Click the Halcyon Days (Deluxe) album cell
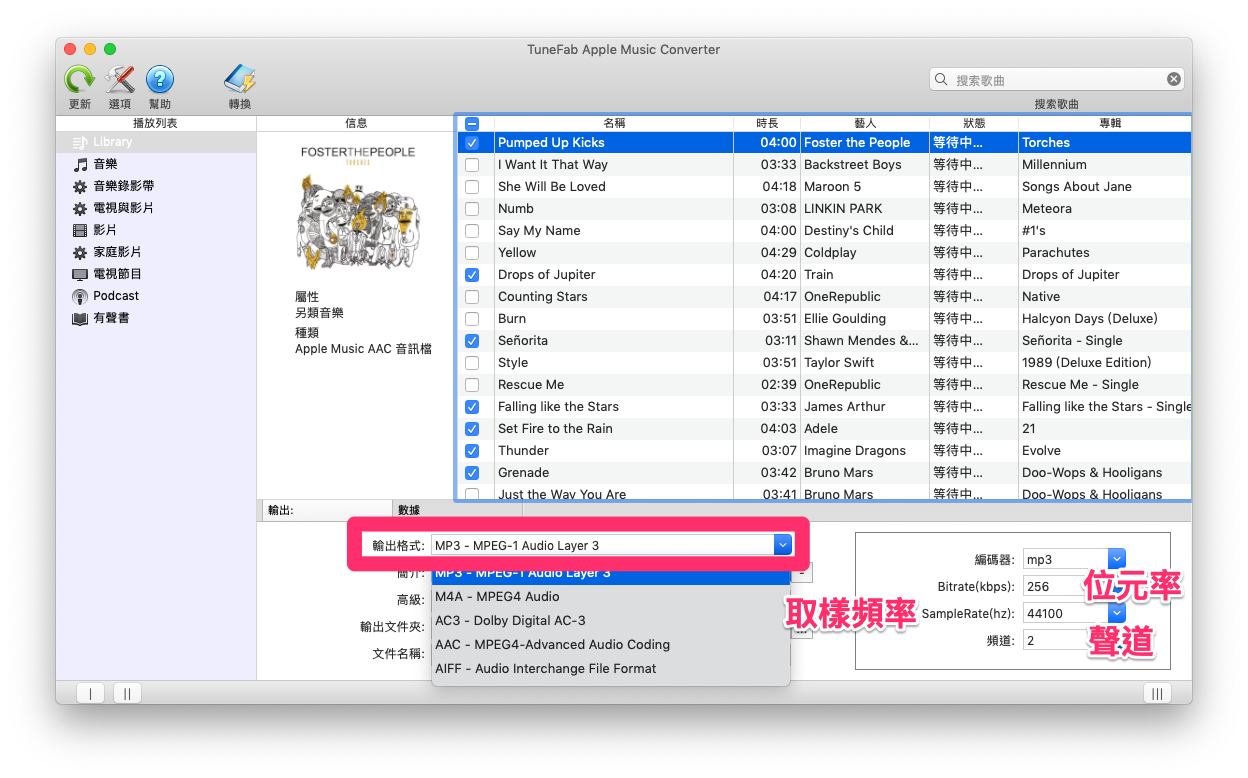The width and height of the screenshot is (1248, 778). pyautogui.click(x=1105, y=319)
